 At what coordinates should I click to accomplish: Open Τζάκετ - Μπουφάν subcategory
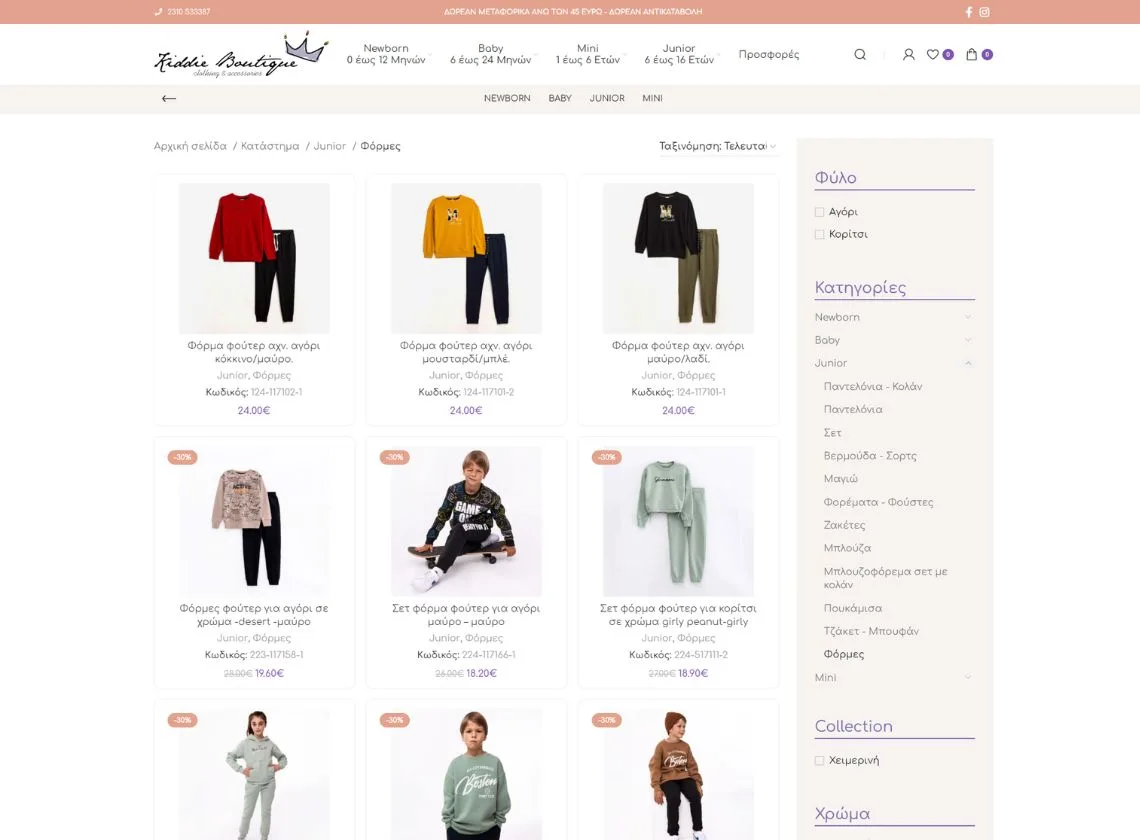click(871, 631)
